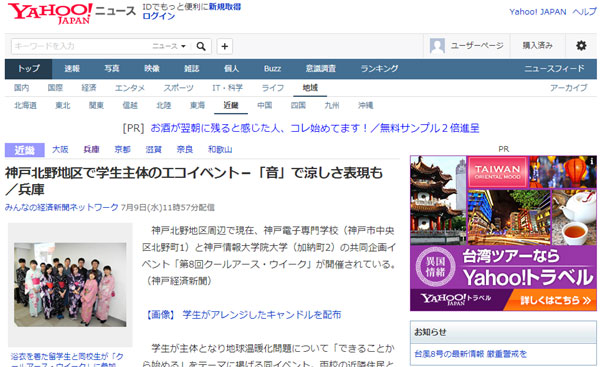Select the Buzz tab
This screenshot has width=600, height=367.
tap(272, 69)
